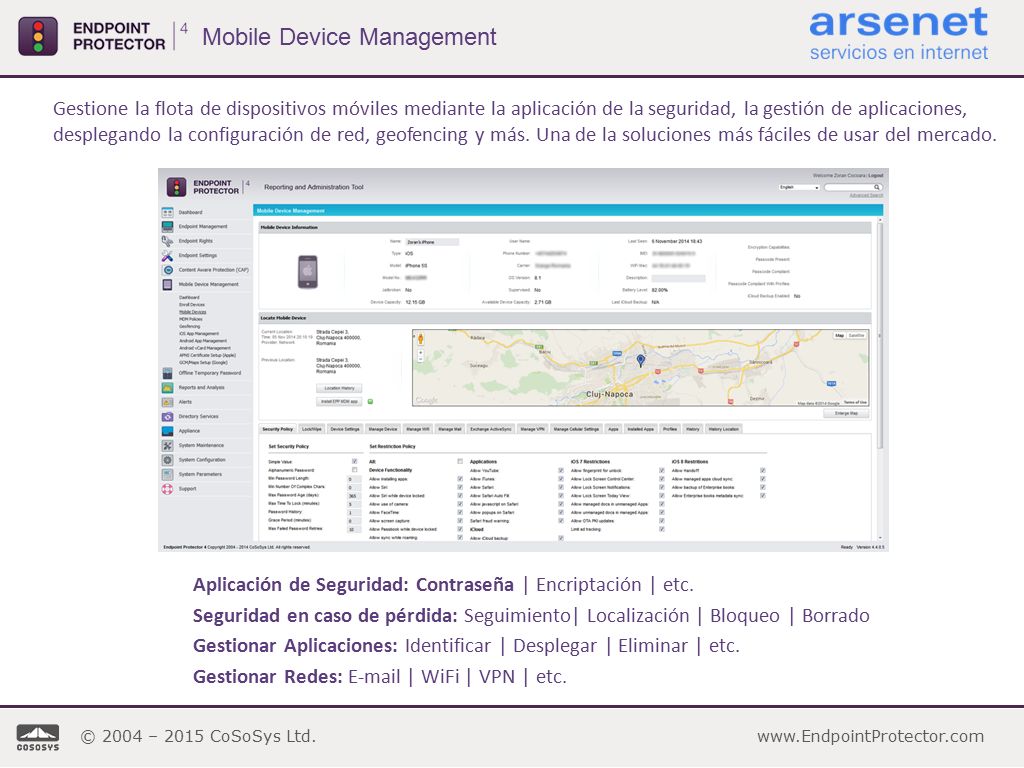Screen dimensions: 1024x768
Task: Toggle Limit ad tracking checkbox
Action: point(662,530)
